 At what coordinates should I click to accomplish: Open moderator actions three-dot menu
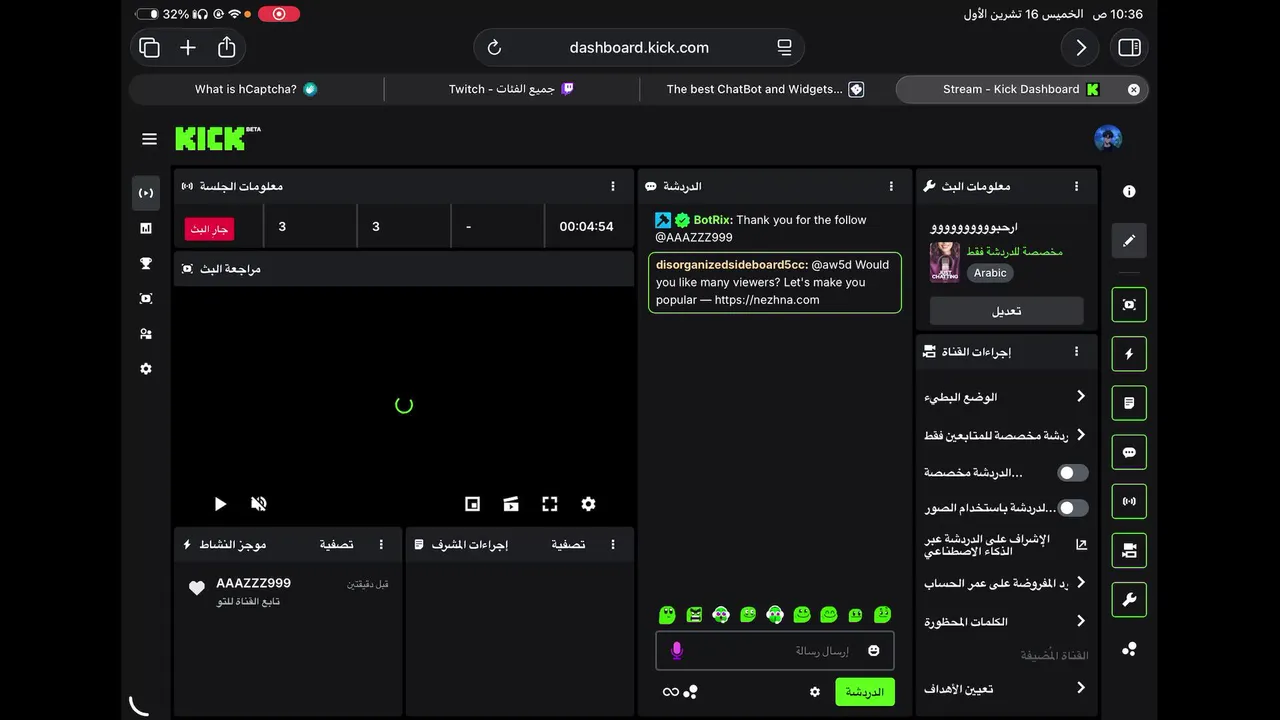coord(613,545)
